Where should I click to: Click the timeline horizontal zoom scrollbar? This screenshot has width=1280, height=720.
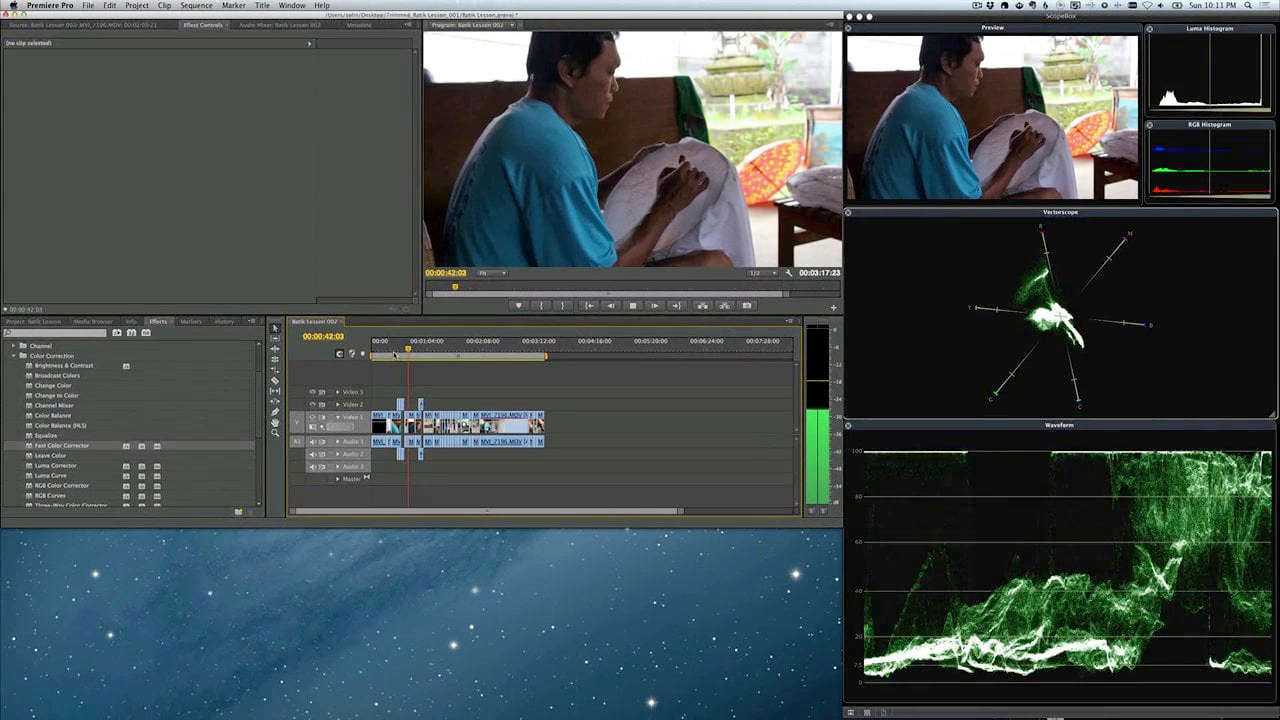[x=487, y=511]
